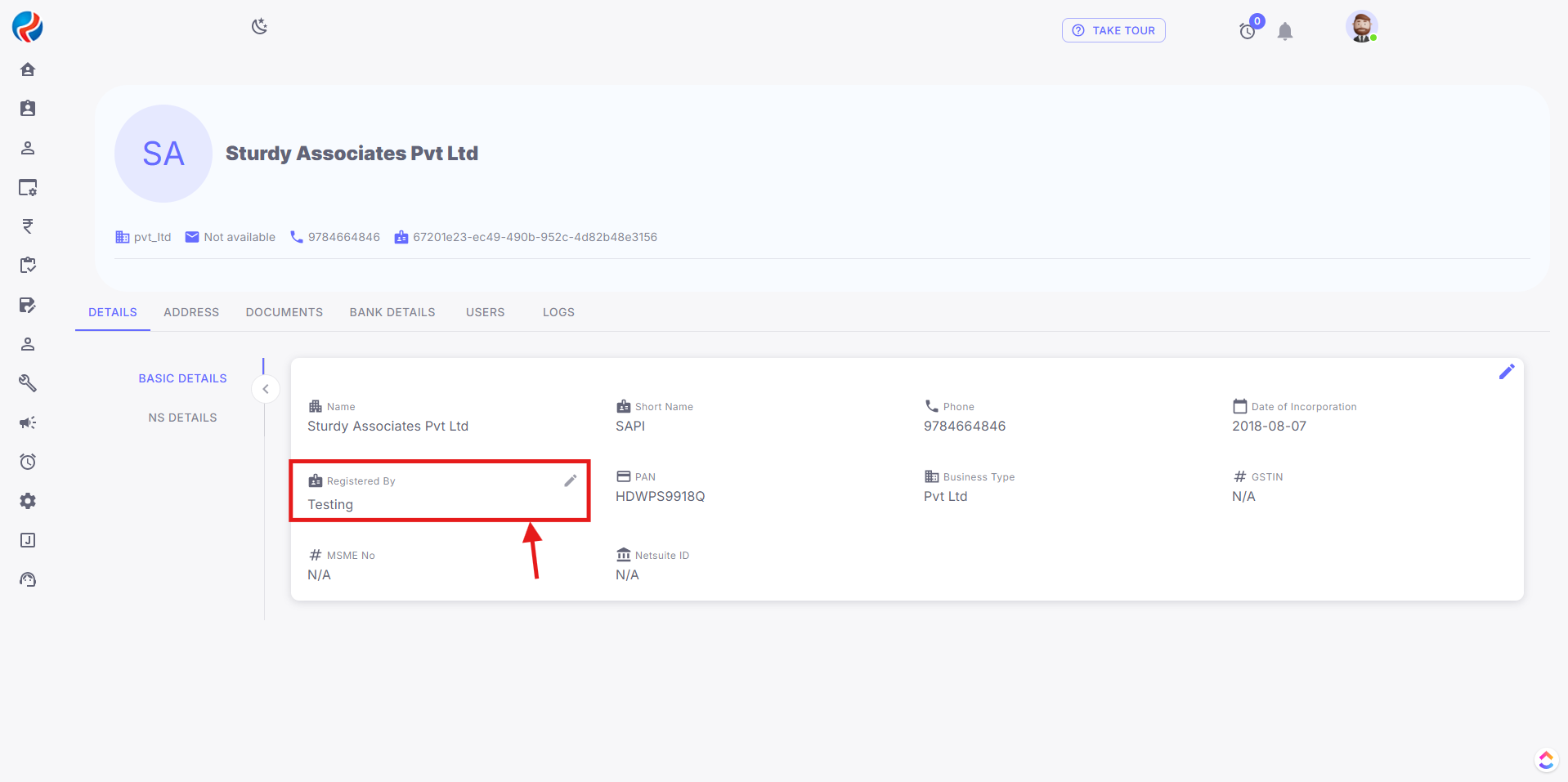
Task: Select NS DETAILS section
Action: point(182,418)
